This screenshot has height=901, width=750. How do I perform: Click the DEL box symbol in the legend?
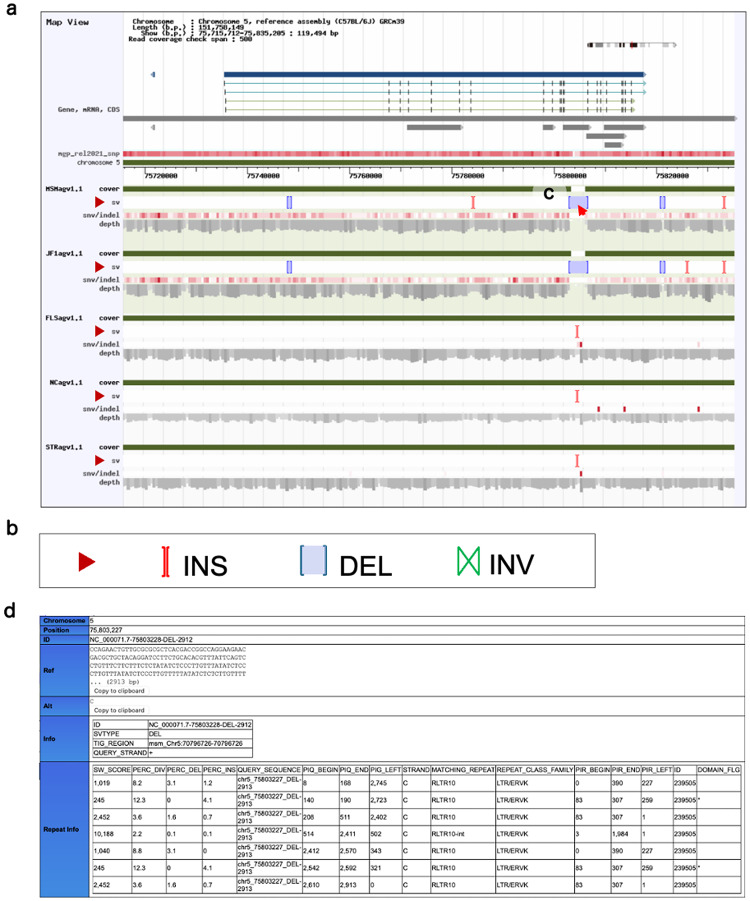313,560
